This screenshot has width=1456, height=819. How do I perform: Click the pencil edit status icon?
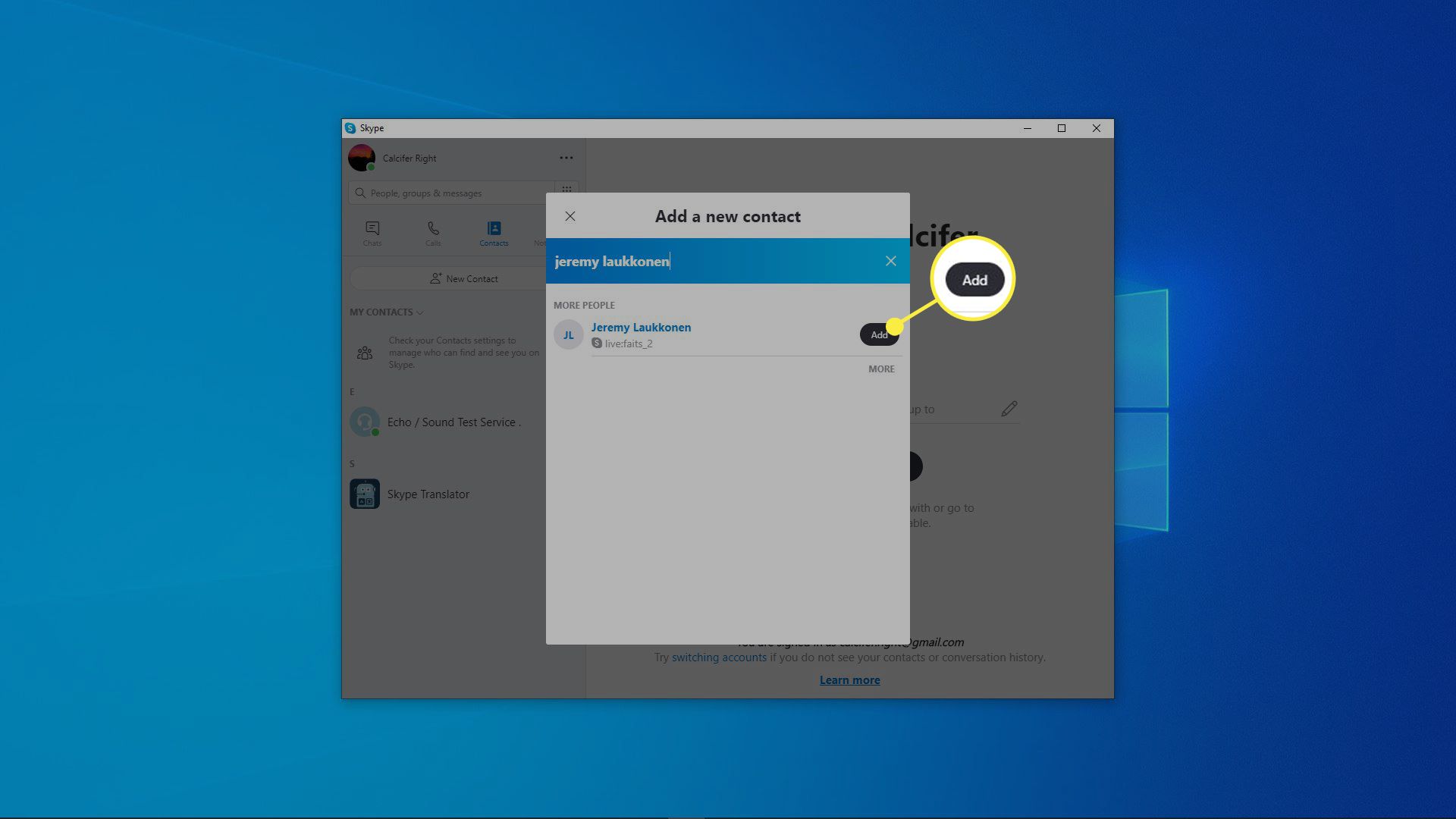1009,409
